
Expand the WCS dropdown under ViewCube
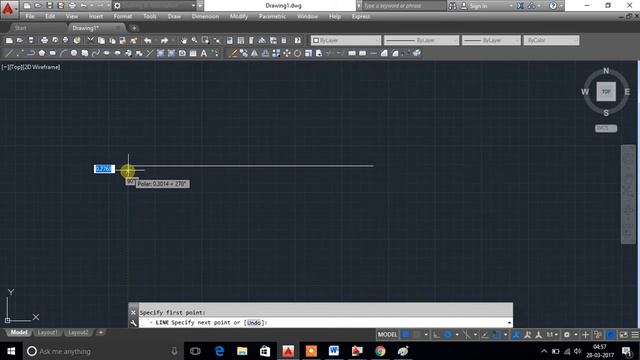tap(606, 128)
